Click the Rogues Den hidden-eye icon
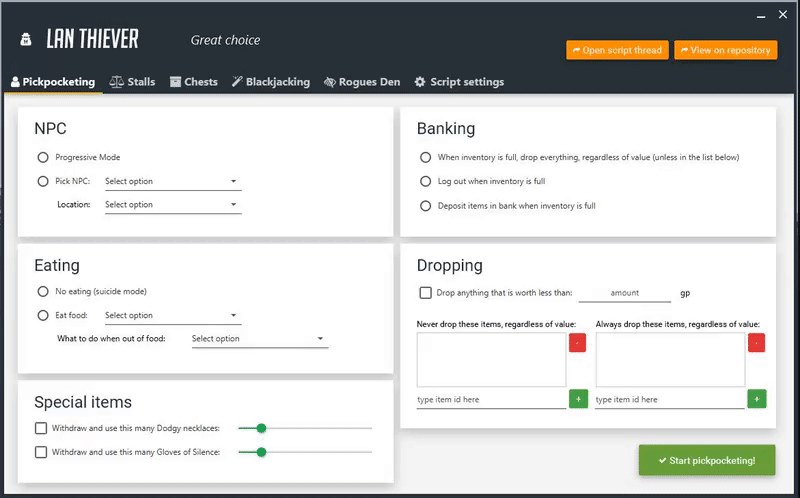800x498 pixels. tap(330, 82)
